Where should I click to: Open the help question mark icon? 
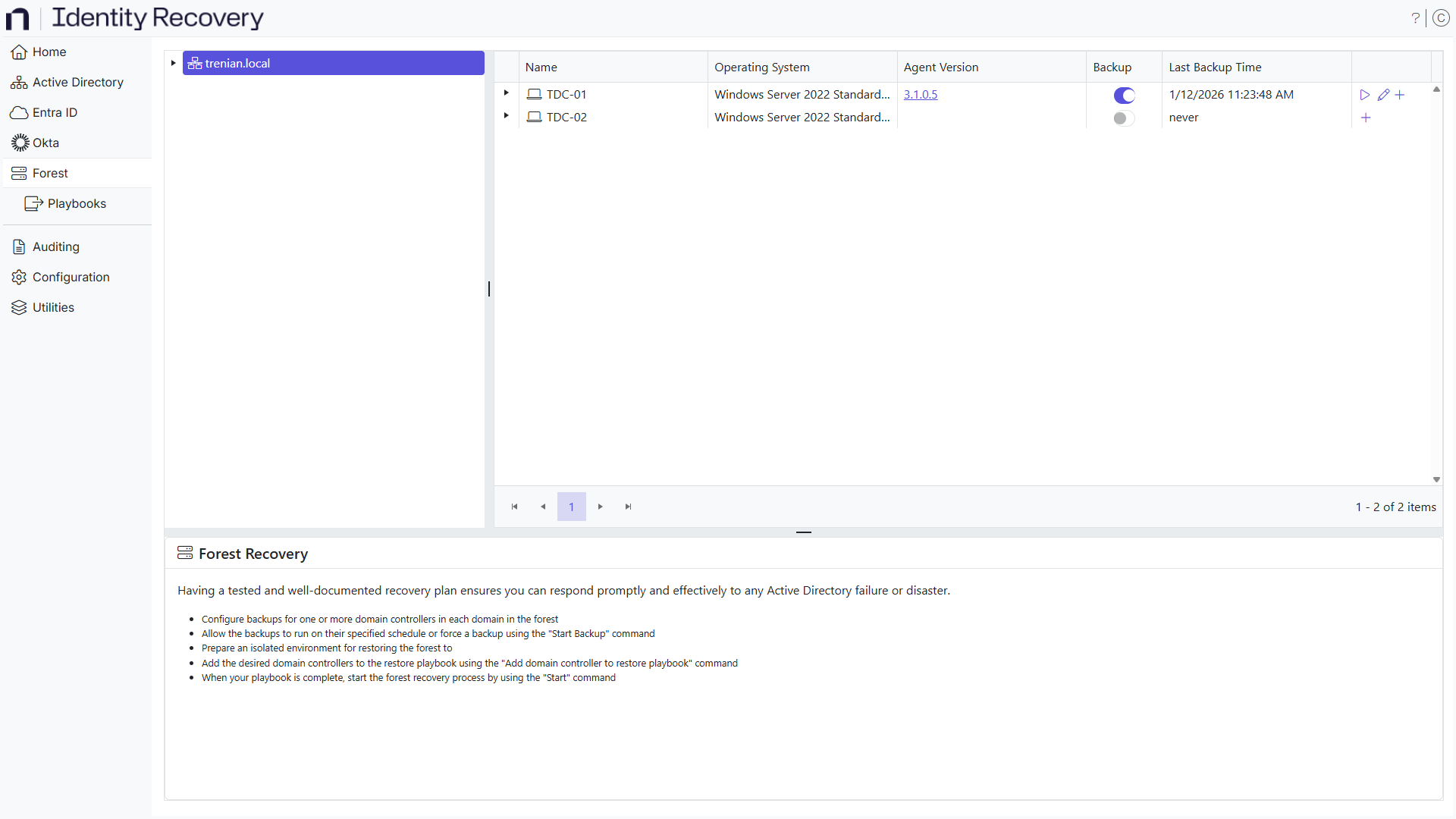(1417, 17)
